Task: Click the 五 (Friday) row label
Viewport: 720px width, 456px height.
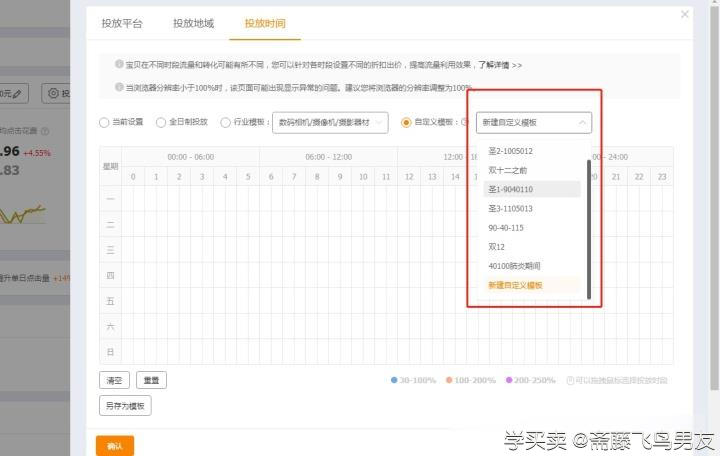Action: point(110,301)
